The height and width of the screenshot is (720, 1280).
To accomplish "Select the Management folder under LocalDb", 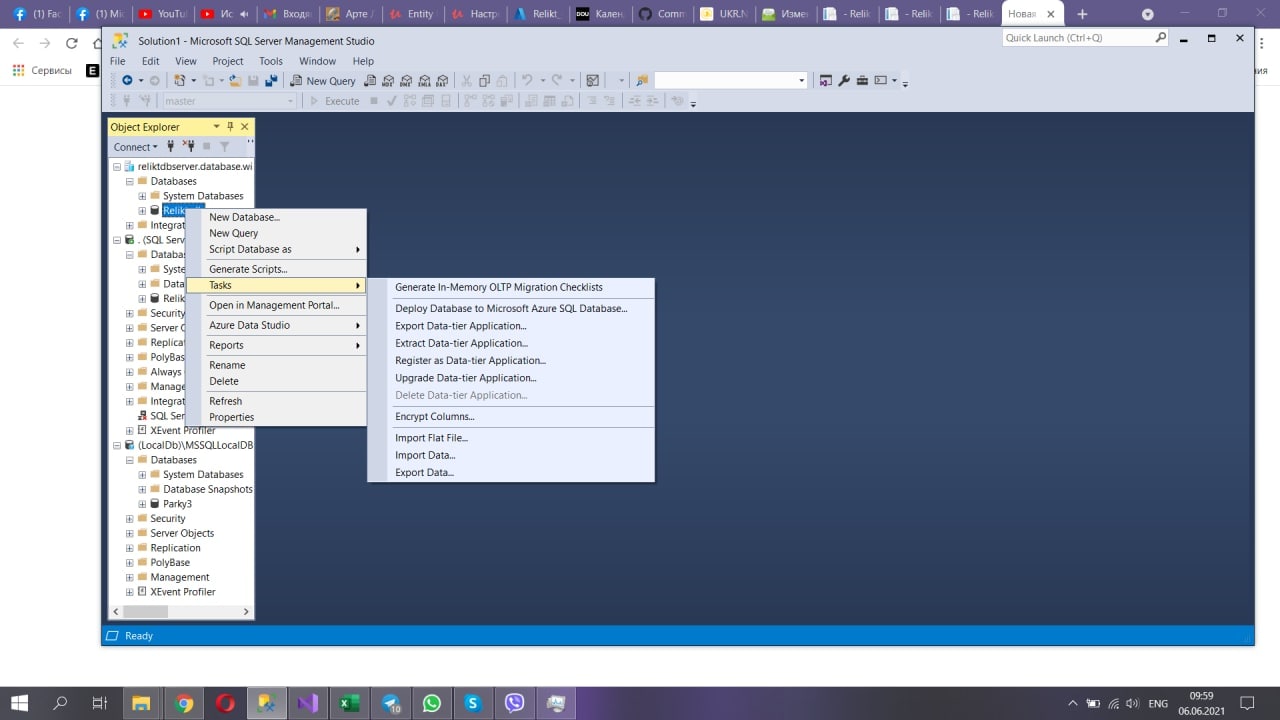I will pyautogui.click(x=179, y=577).
